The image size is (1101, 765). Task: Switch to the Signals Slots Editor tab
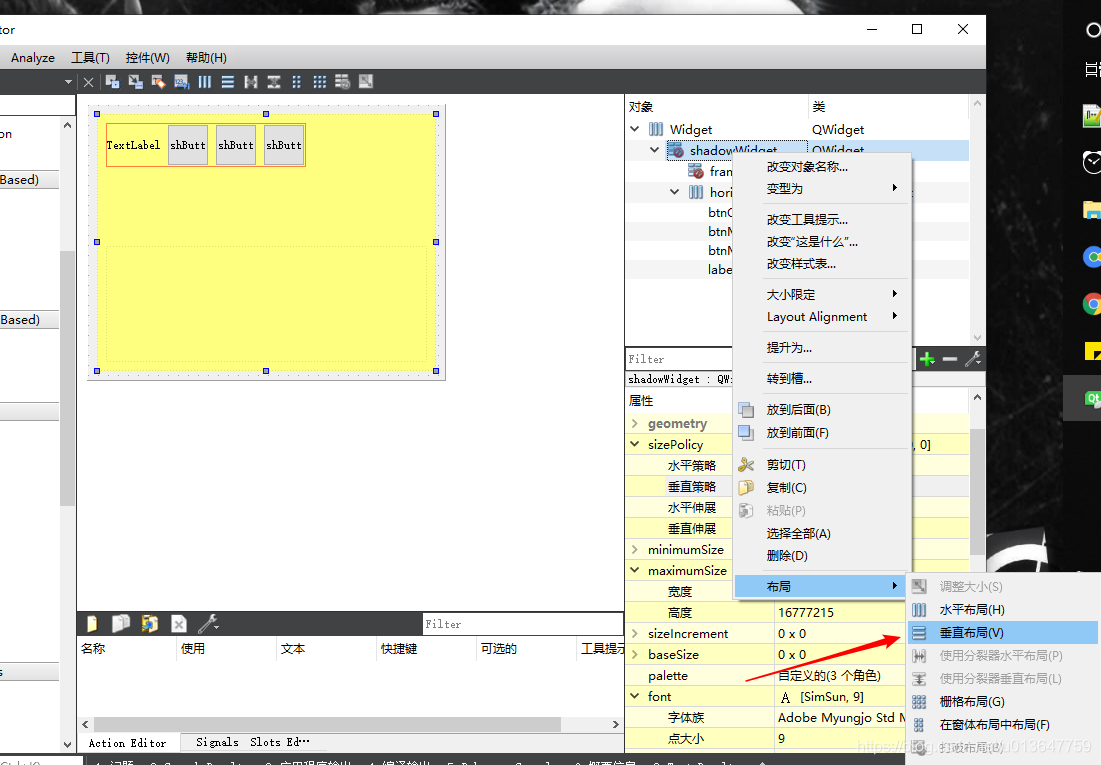click(252, 743)
